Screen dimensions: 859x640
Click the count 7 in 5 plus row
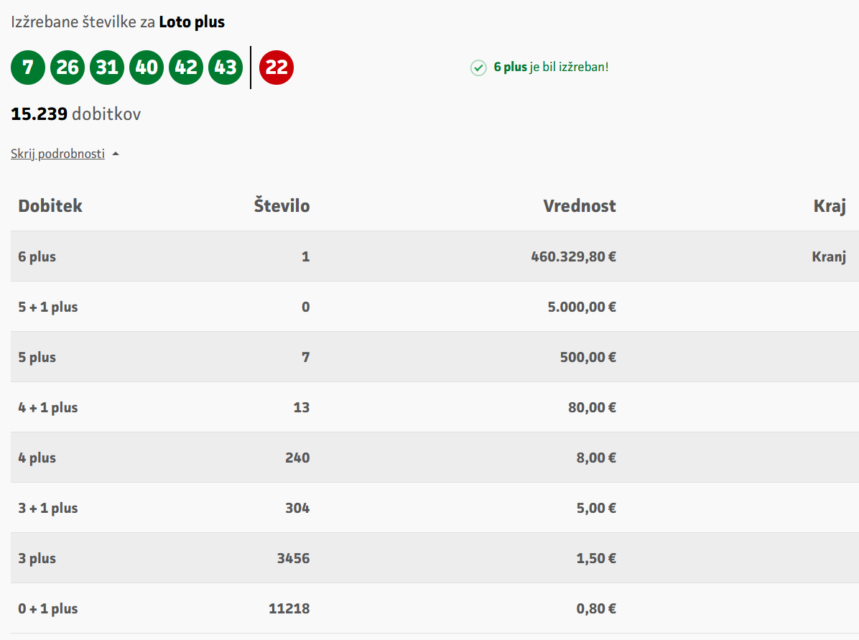tap(306, 357)
